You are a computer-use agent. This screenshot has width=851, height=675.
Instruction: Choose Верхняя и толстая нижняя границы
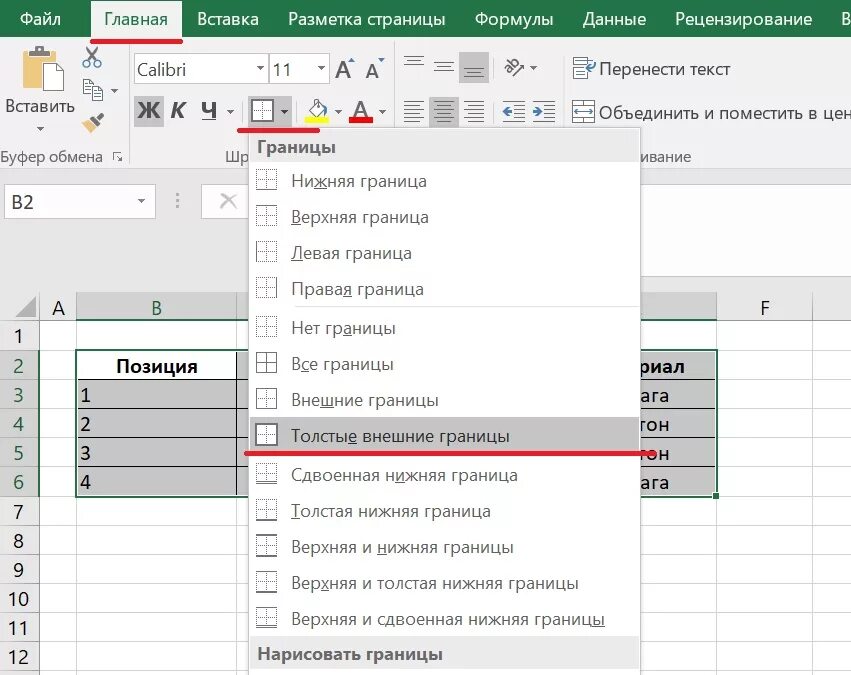[444, 583]
